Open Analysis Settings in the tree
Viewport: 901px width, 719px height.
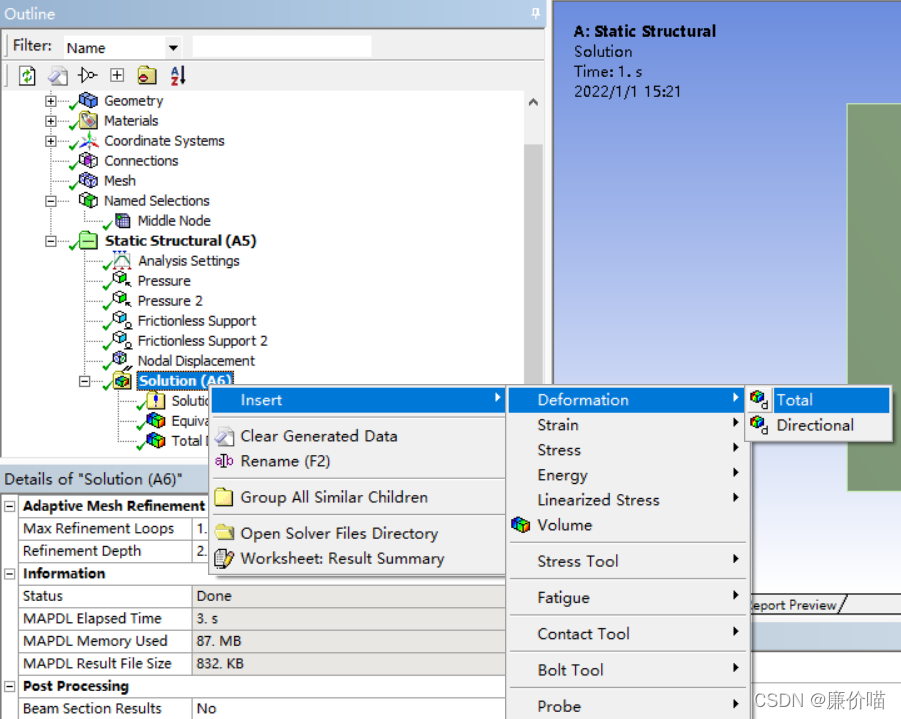(188, 261)
